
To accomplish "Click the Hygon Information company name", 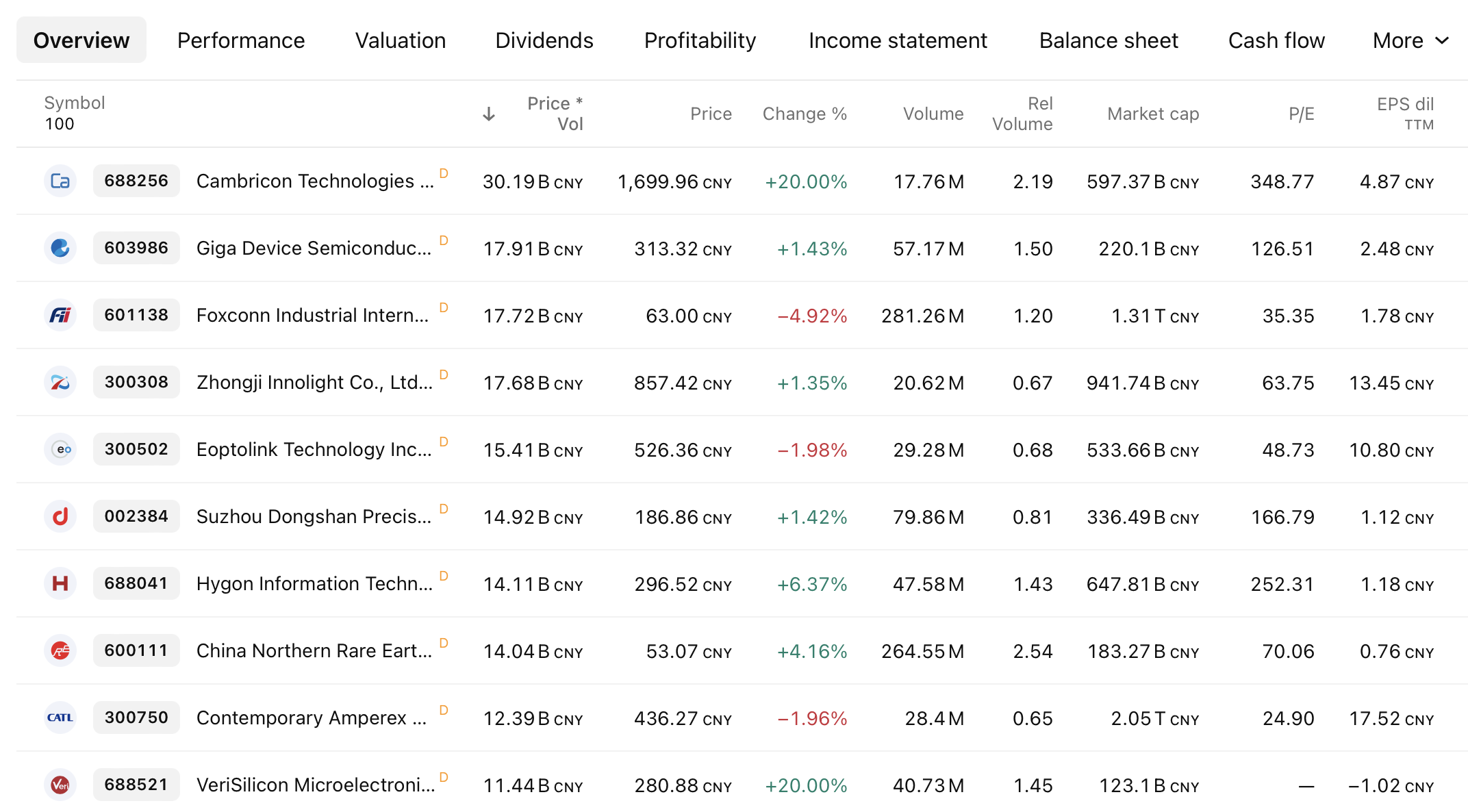I will 314,583.
